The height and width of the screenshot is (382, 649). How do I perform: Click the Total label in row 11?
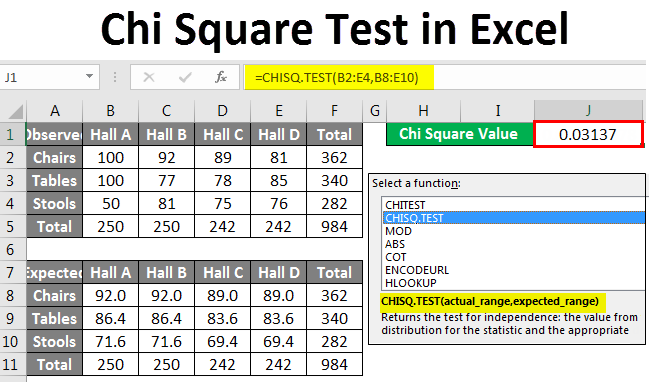[55, 365]
